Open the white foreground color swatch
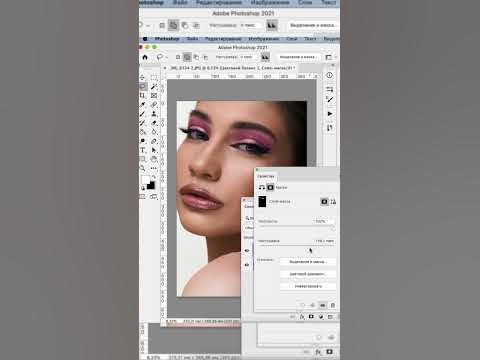 (x=145, y=180)
